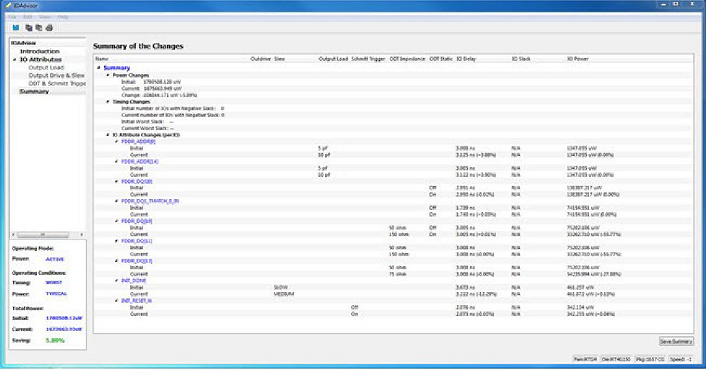This screenshot has width=706, height=370.
Task: Select Output Load in the sidebar tree
Action: coord(46,68)
